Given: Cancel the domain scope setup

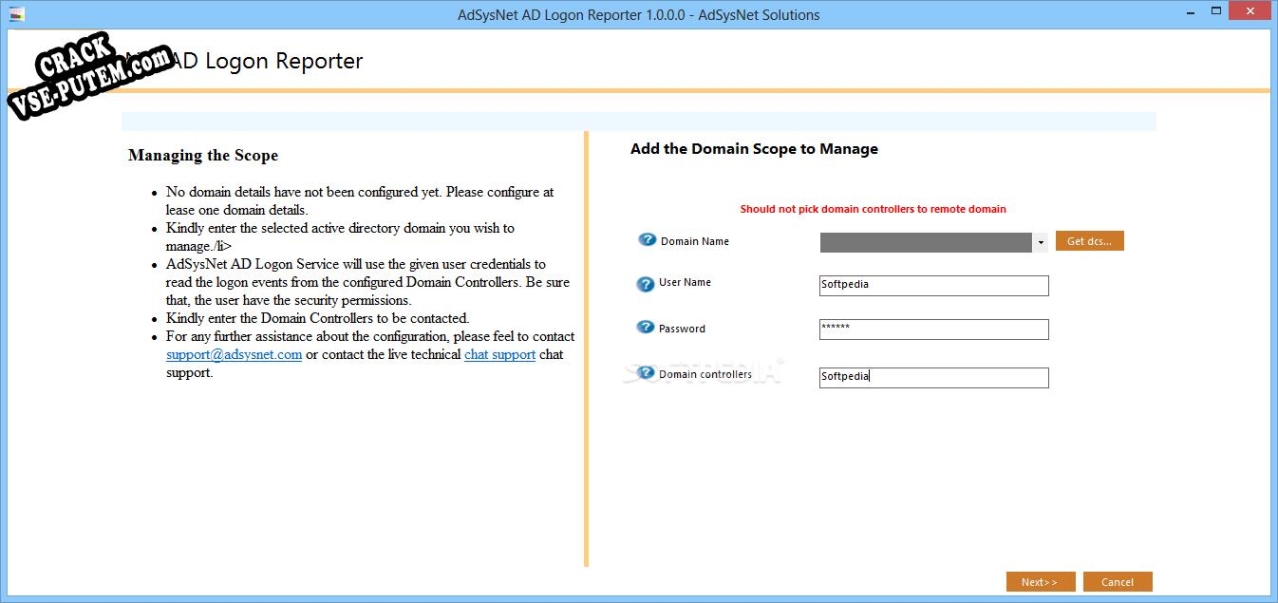Looking at the screenshot, I should (x=1117, y=582).
